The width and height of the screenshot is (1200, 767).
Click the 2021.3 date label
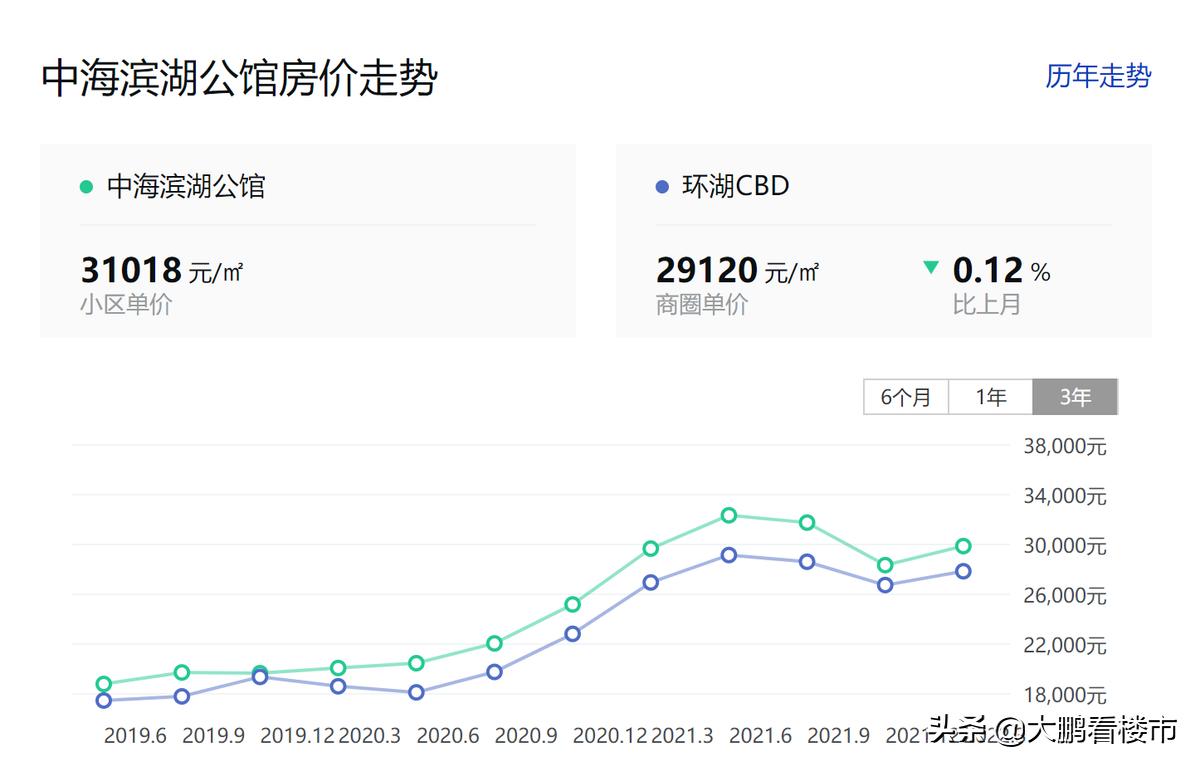click(x=682, y=735)
